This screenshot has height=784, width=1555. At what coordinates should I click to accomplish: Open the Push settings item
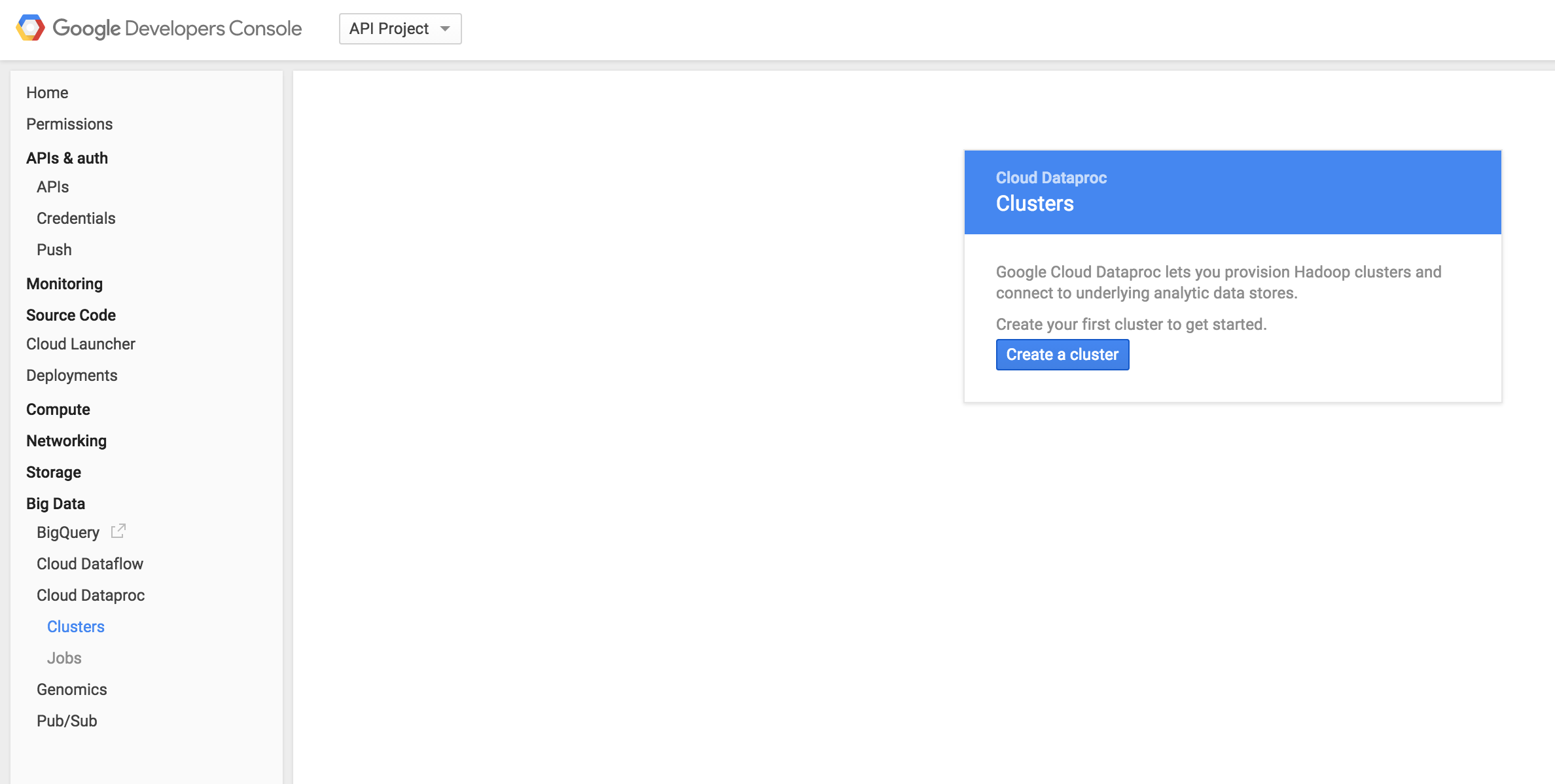pyautogui.click(x=54, y=250)
